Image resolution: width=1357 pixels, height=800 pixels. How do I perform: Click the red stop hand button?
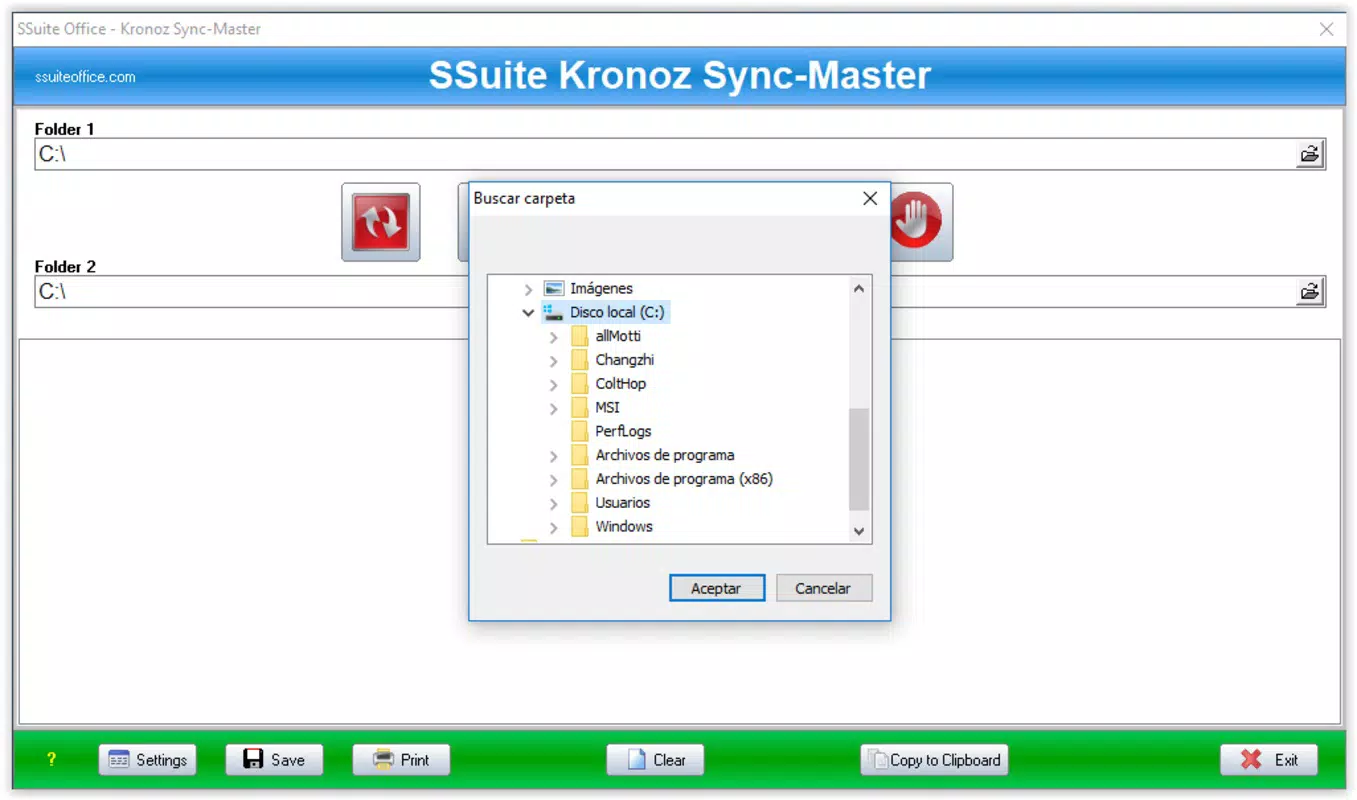(918, 222)
